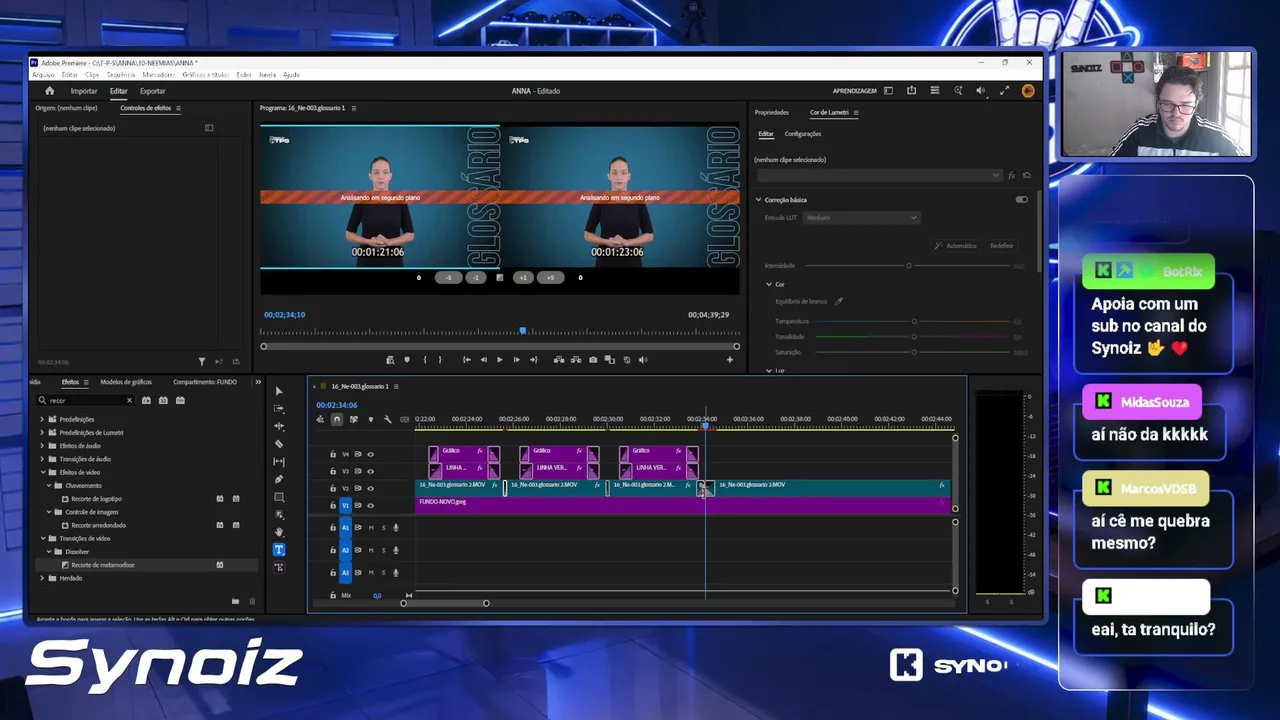
Task: Click the new bin folder icon in Efeitos
Action: [x=235, y=601]
